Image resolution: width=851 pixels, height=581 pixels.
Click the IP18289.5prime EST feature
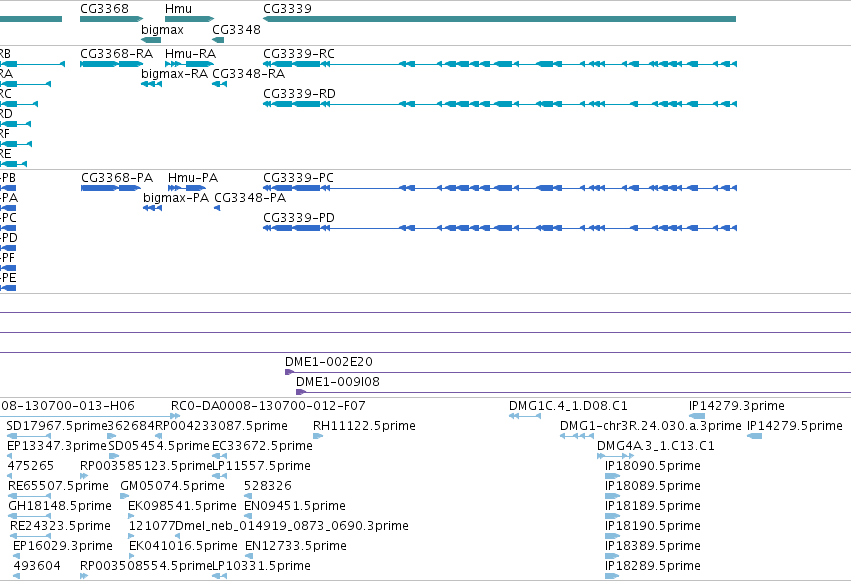tap(612, 576)
